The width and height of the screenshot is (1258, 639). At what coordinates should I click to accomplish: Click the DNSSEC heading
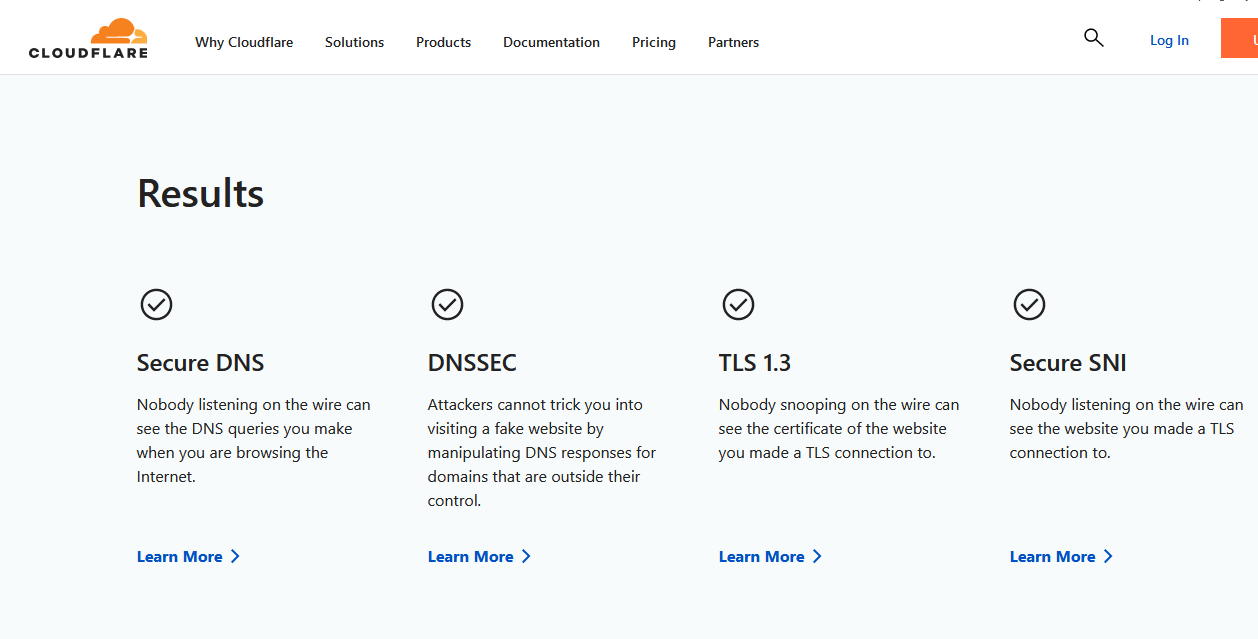[x=472, y=363]
